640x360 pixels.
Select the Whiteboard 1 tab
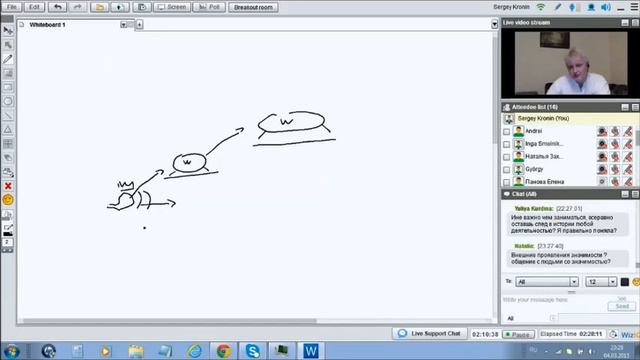point(47,25)
